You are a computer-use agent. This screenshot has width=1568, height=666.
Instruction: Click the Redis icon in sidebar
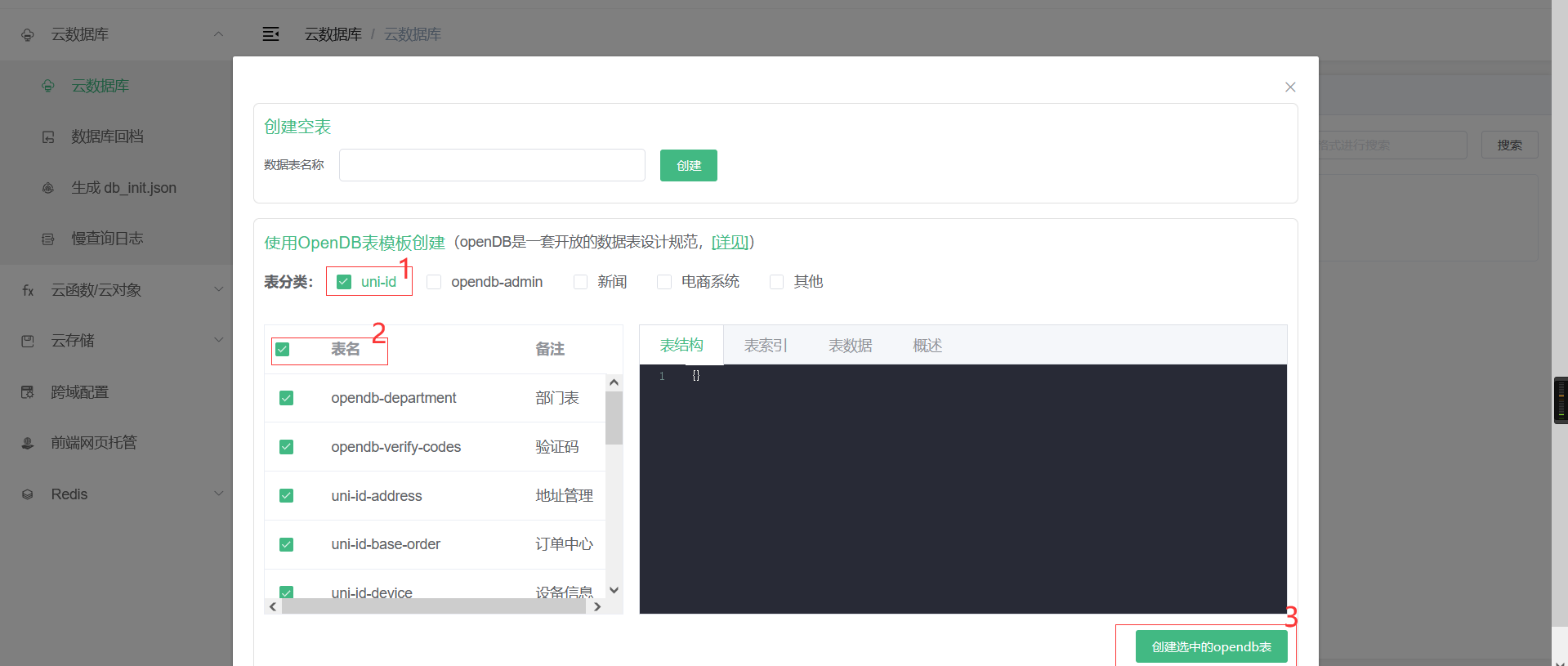[x=28, y=494]
